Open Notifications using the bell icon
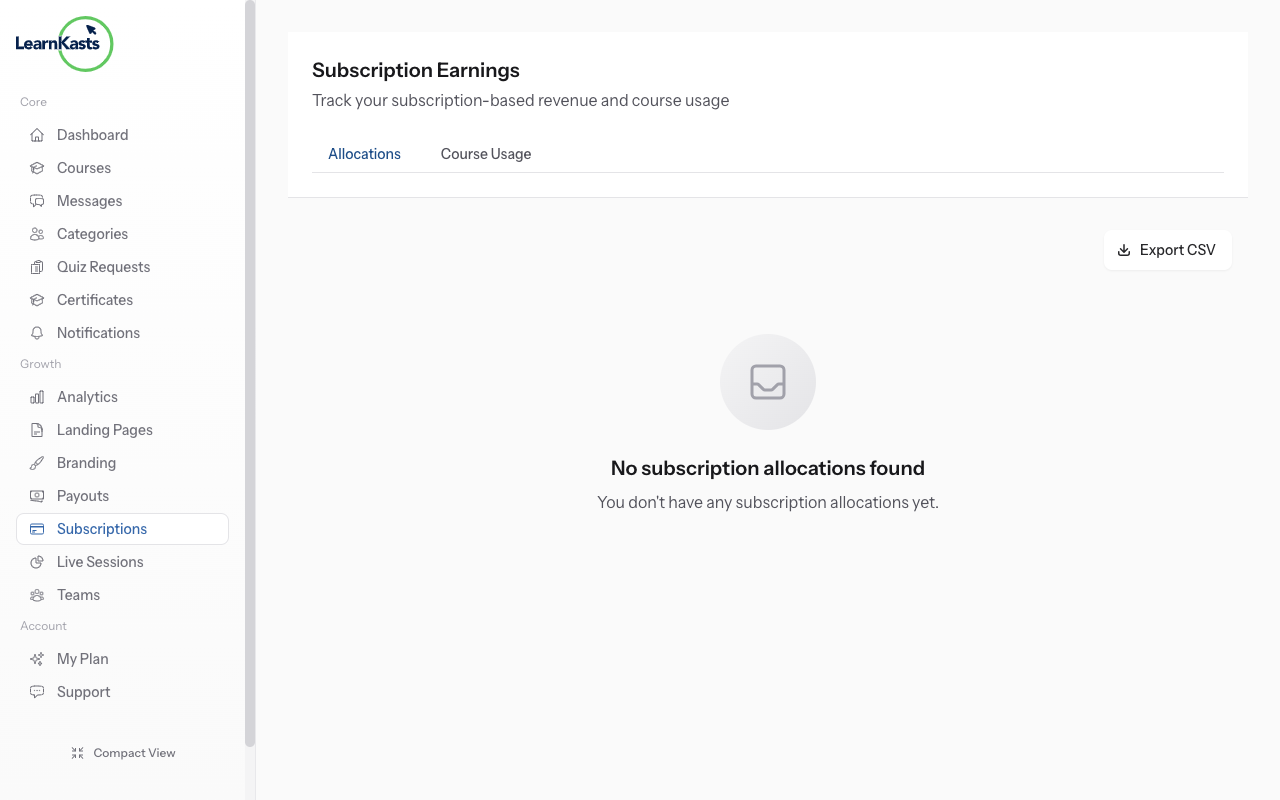This screenshot has width=1280, height=800. coord(37,332)
